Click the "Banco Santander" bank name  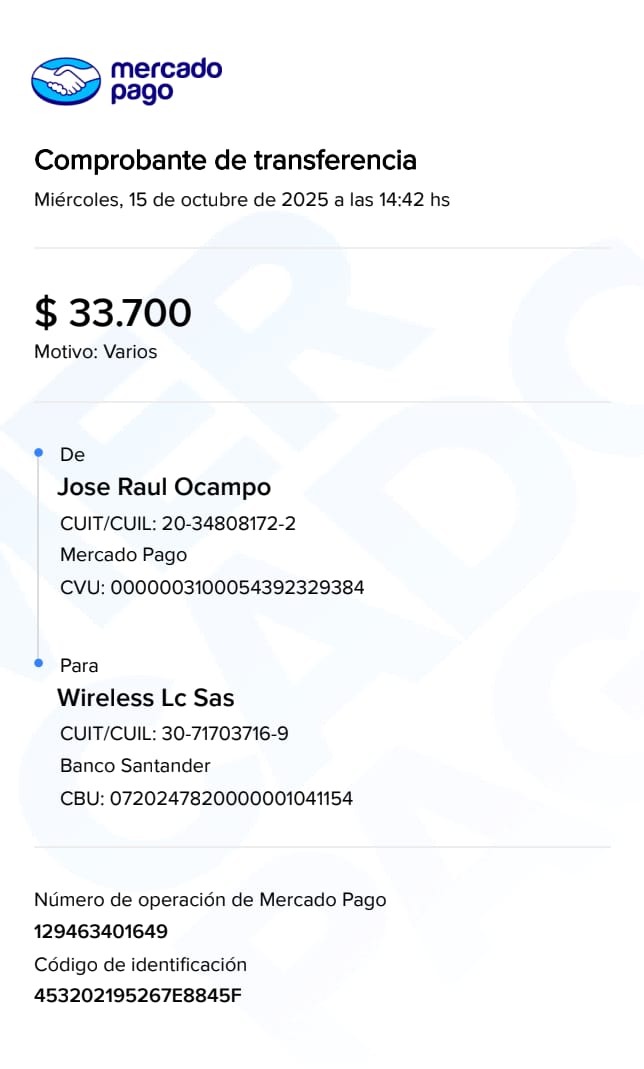coord(135,766)
